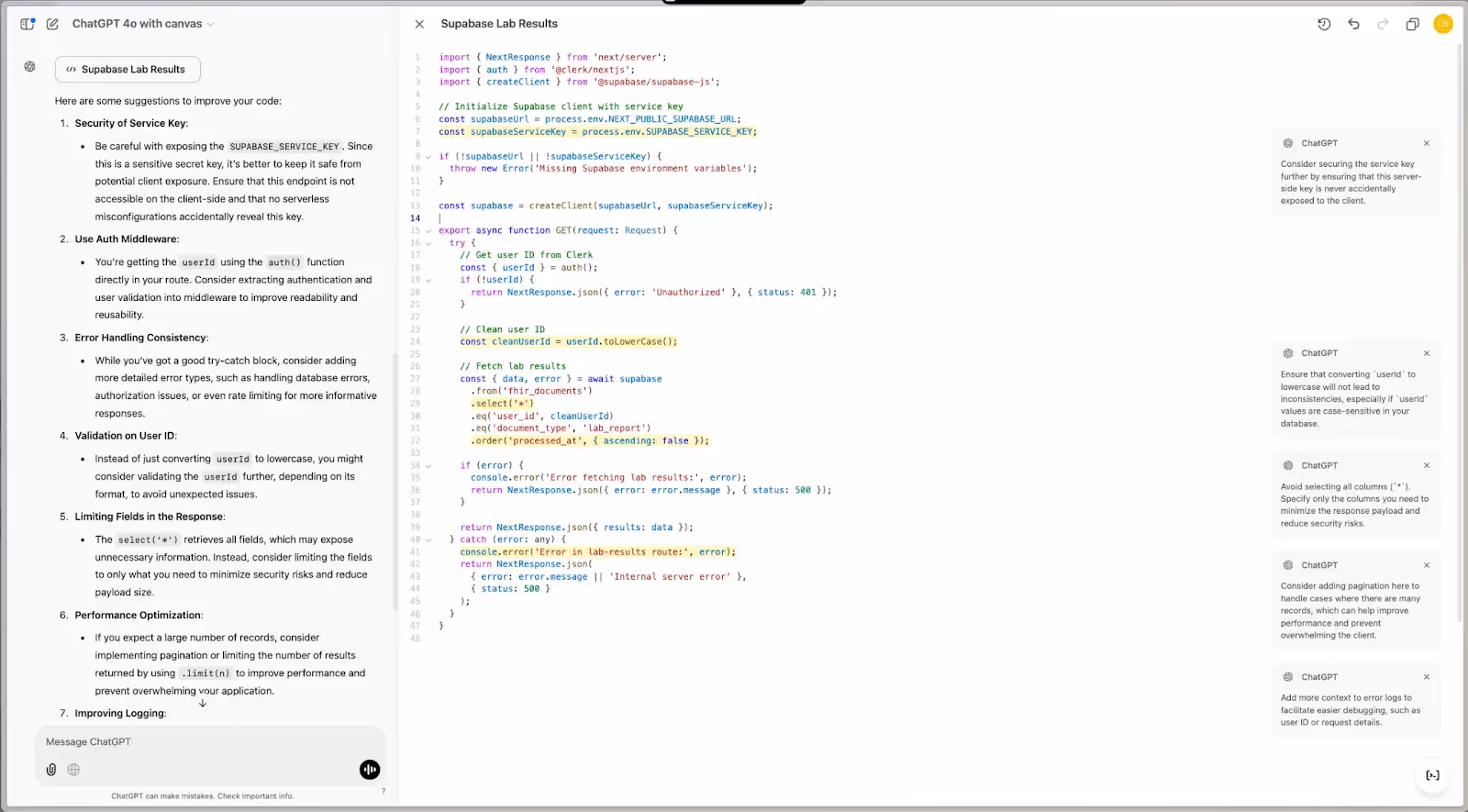Collapse the if (error) block at line 34
This screenshot has height=812, width=1468.
click(x=428, y=466)
